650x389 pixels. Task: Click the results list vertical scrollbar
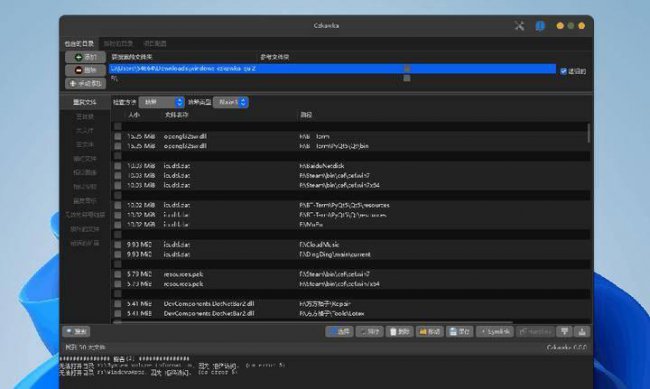pos(588,133)
